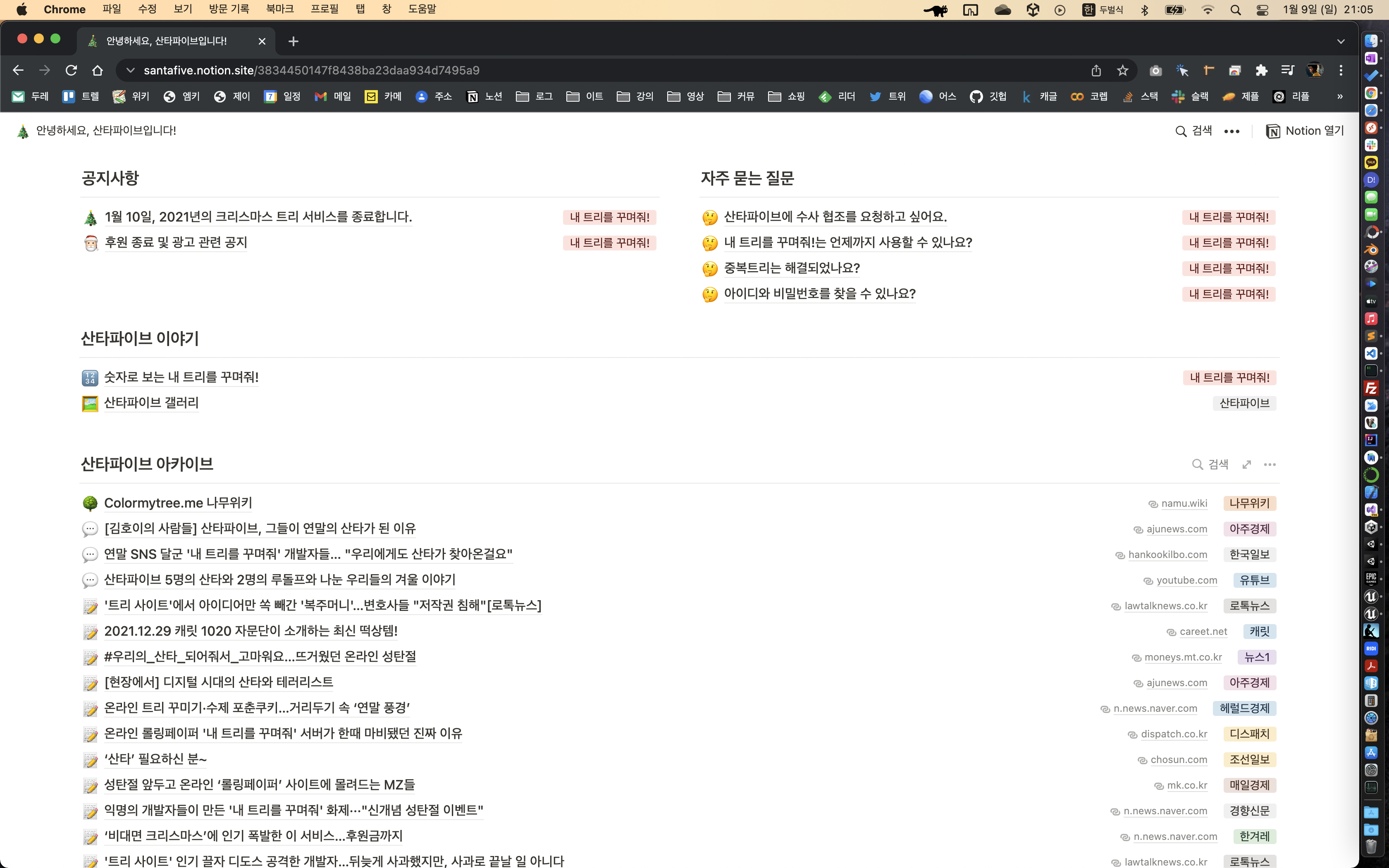1389x868 pixels.
Task: Open a new browser tab
Action: click(293, 41)
